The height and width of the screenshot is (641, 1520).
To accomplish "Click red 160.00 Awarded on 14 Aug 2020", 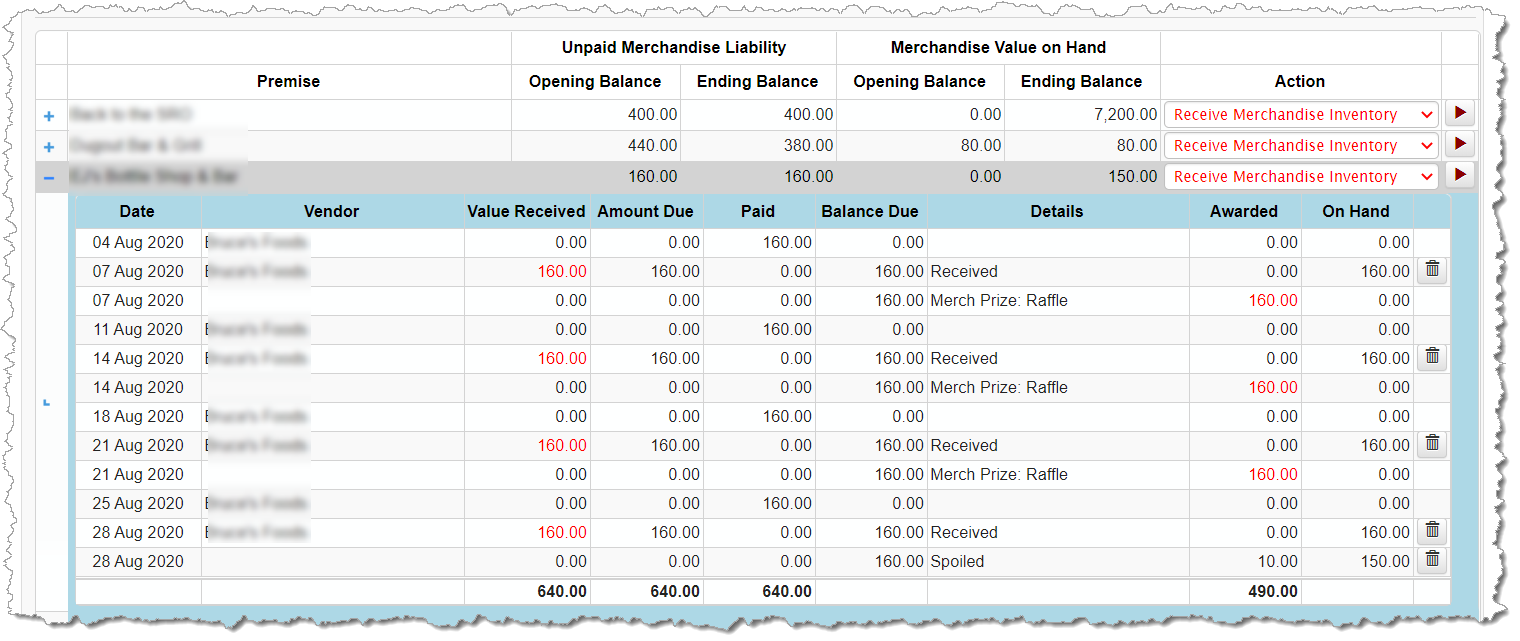I will pos(1272,388).
